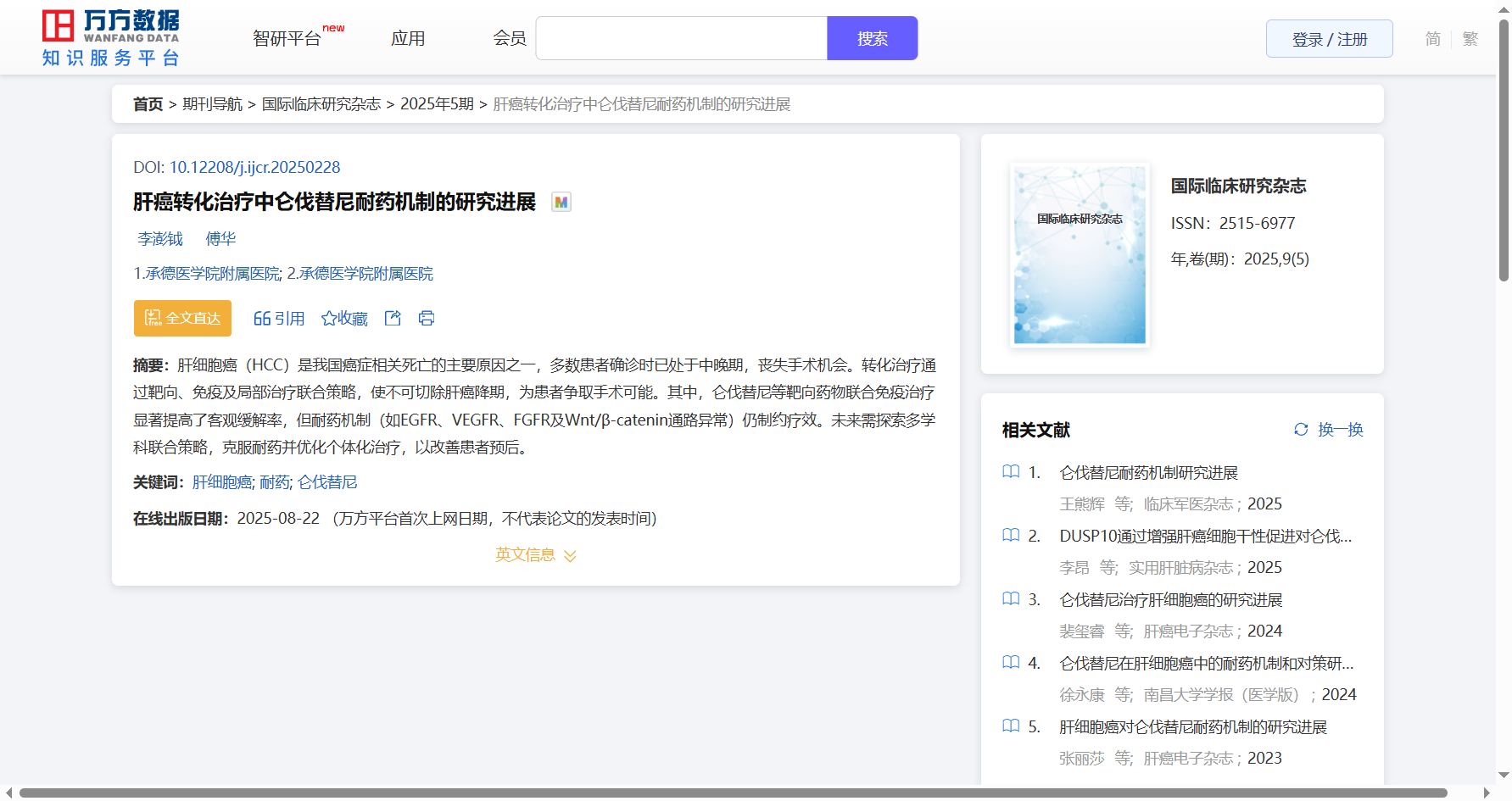Expand the 英文信息 section
This screenshot has height=801, width=1512.
(x=535, y=555)
